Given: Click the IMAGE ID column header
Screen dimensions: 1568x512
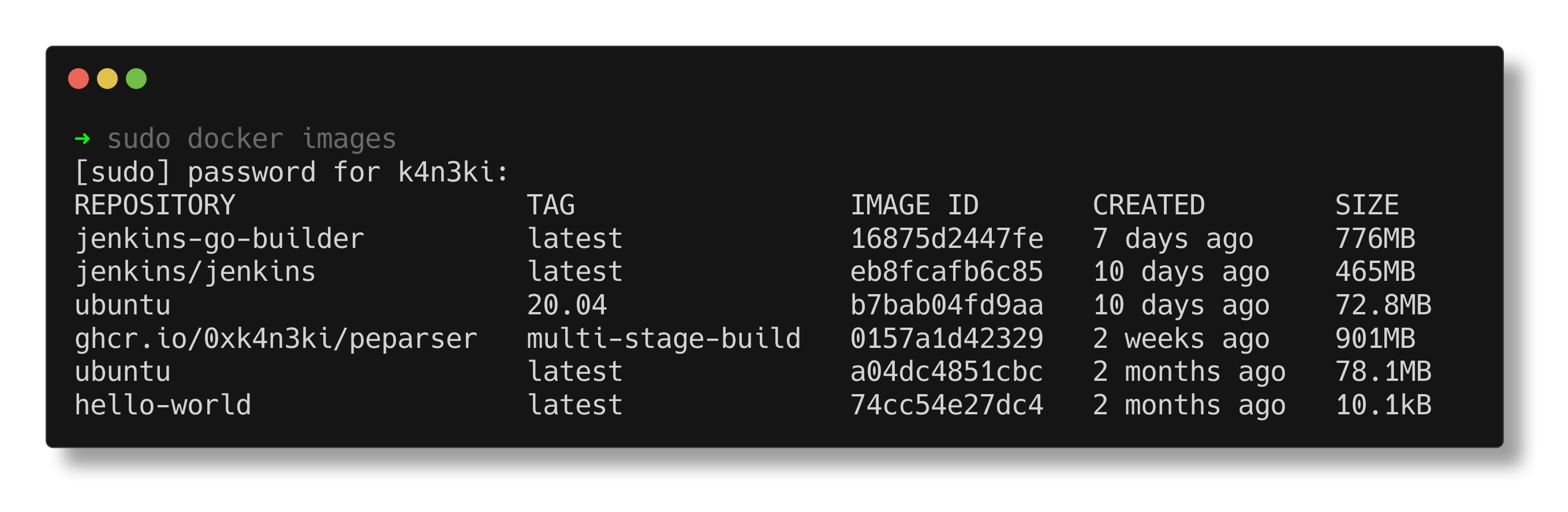Looking at the screenshot, I should (x=914, y=205).
